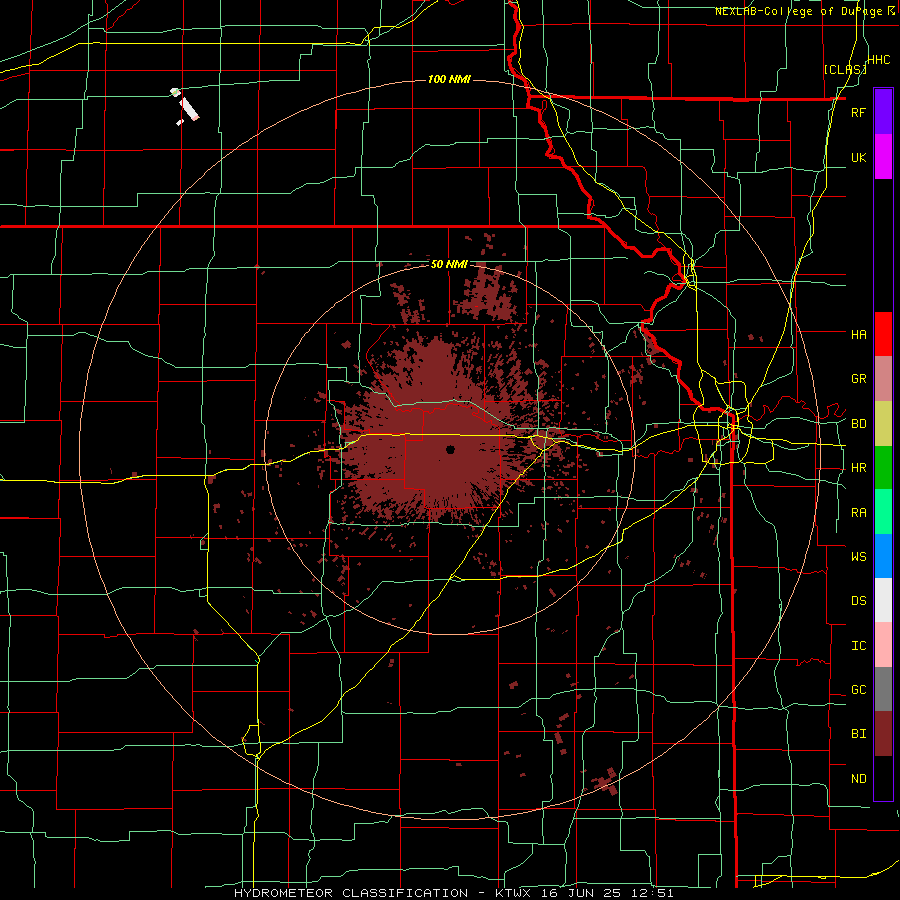Click the HR legend label
The width and height of the screenshot is (900, 900).
pyautogui.click(x=858, y=468)
